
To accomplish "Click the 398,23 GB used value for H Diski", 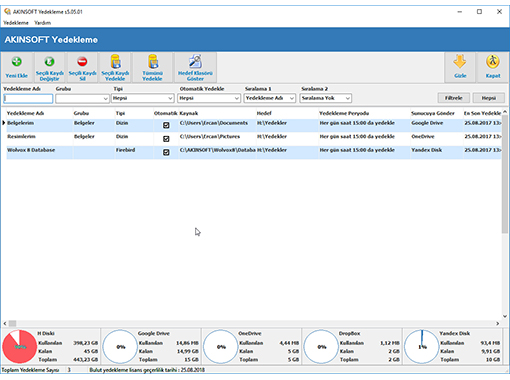I will pos(86,343).
